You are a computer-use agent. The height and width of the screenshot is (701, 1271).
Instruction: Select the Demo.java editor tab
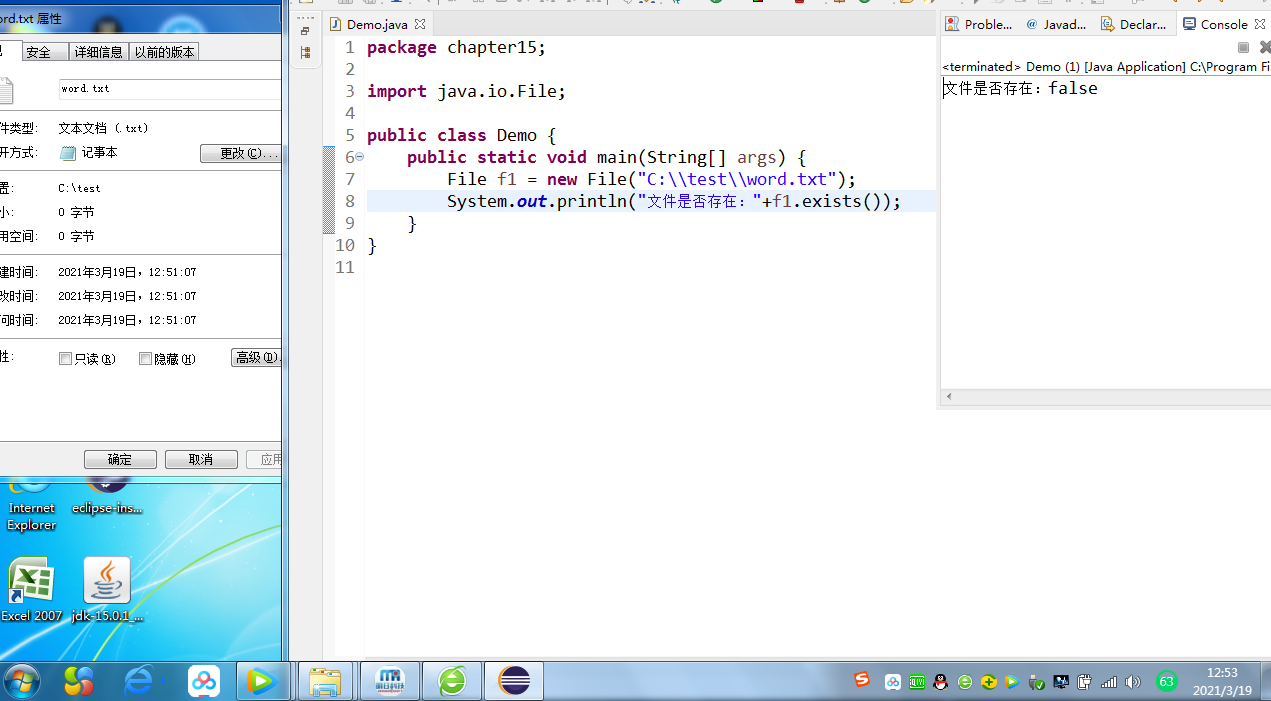click(377, 24)
